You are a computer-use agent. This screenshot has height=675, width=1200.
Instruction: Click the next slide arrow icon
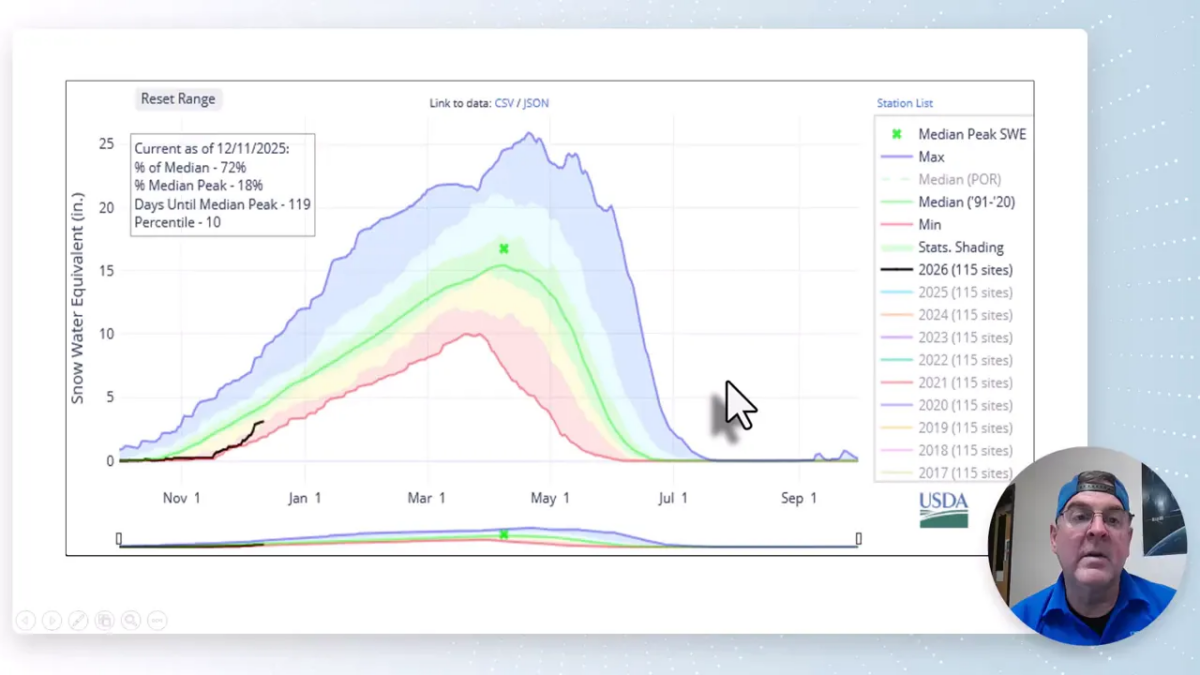click(52, 621)
